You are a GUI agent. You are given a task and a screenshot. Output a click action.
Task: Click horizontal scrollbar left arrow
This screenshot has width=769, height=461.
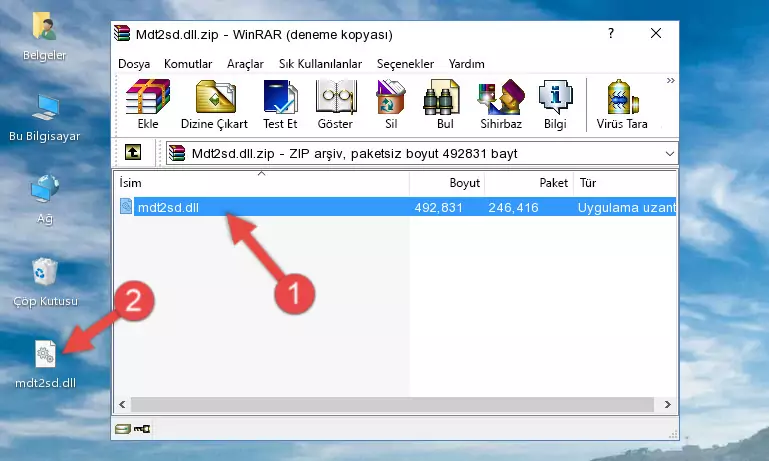pyautogui.click(x=122, y=405)
